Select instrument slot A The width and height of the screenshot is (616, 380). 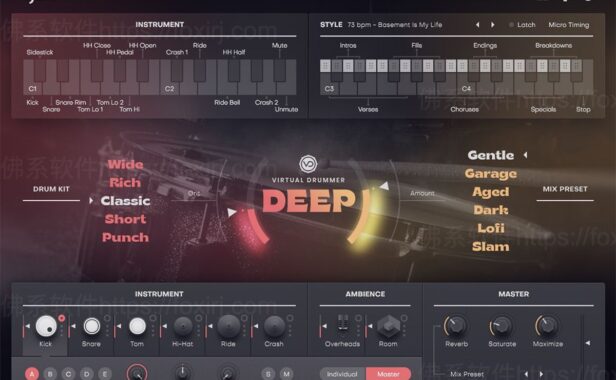32,374
